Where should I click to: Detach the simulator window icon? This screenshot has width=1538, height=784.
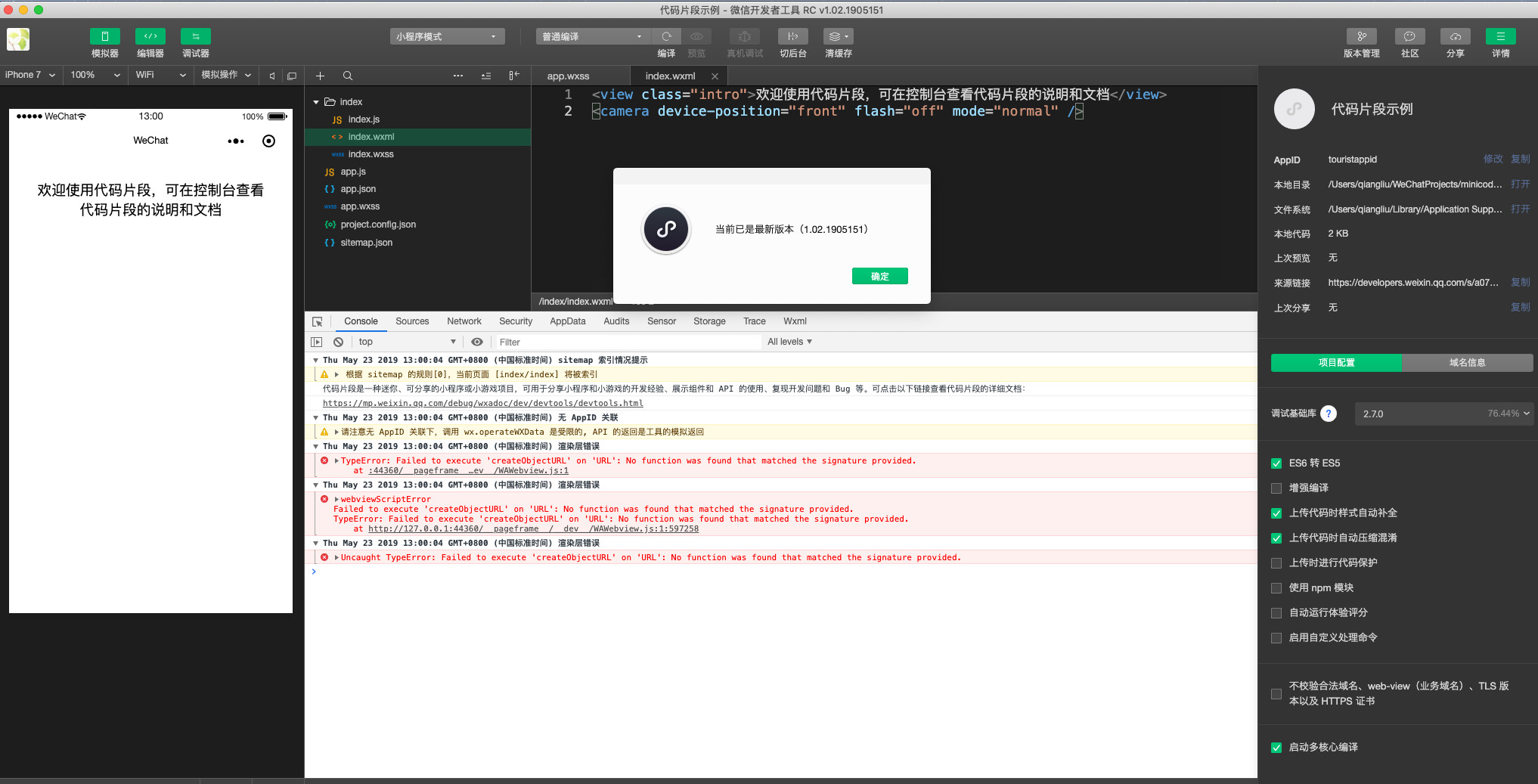292,76
